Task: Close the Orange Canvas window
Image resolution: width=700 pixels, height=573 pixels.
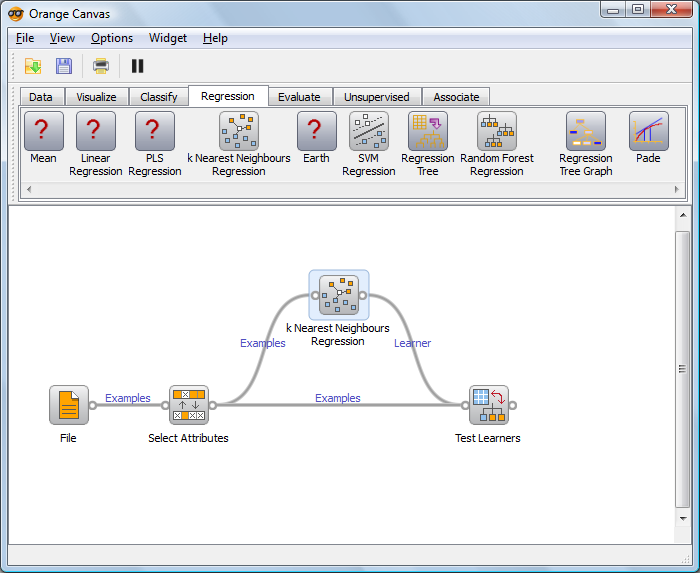Action: [x=671, y=9]
